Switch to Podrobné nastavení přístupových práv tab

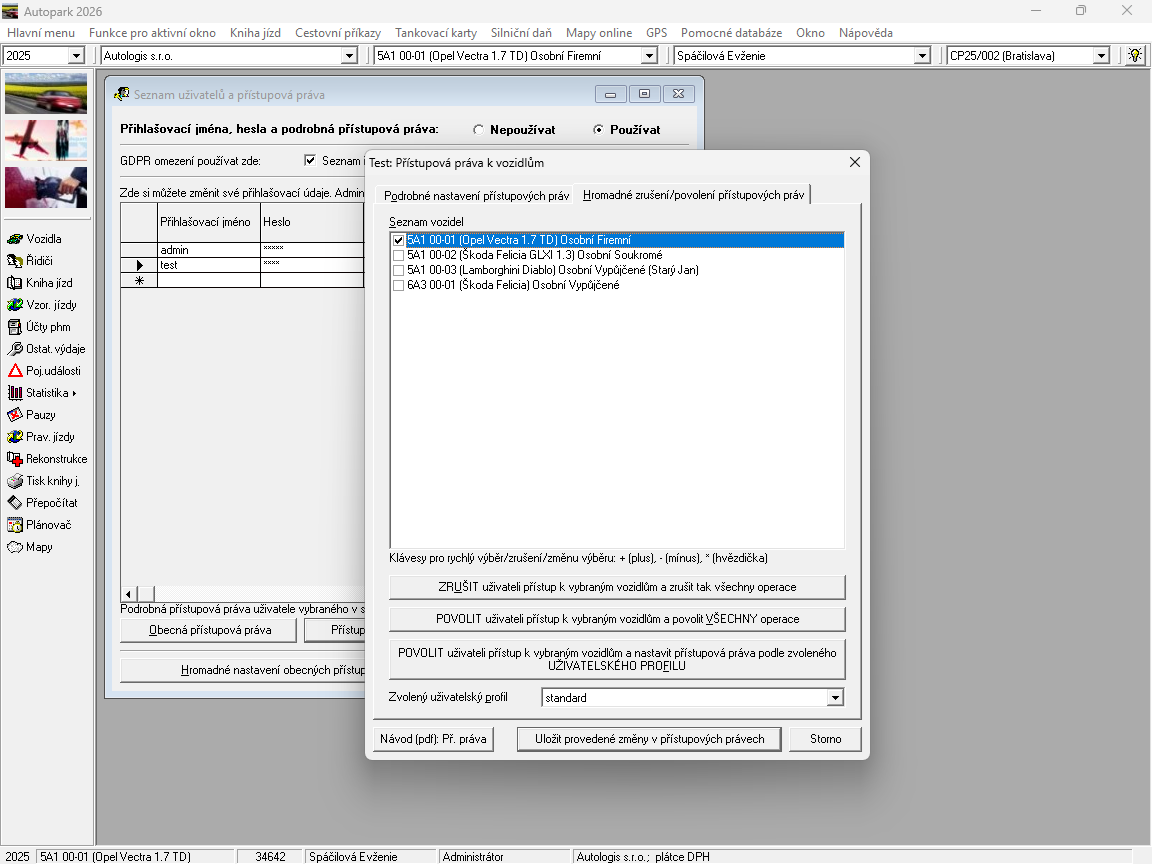click(476, 196)
